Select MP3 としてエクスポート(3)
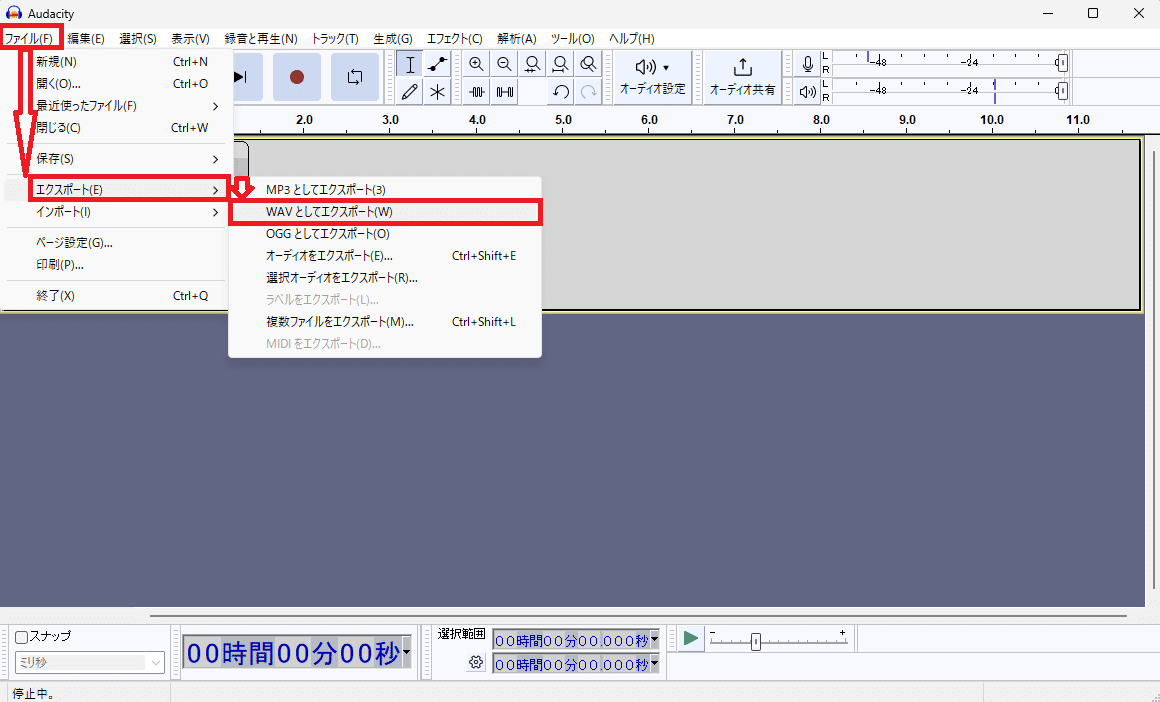 click(385, 190)
